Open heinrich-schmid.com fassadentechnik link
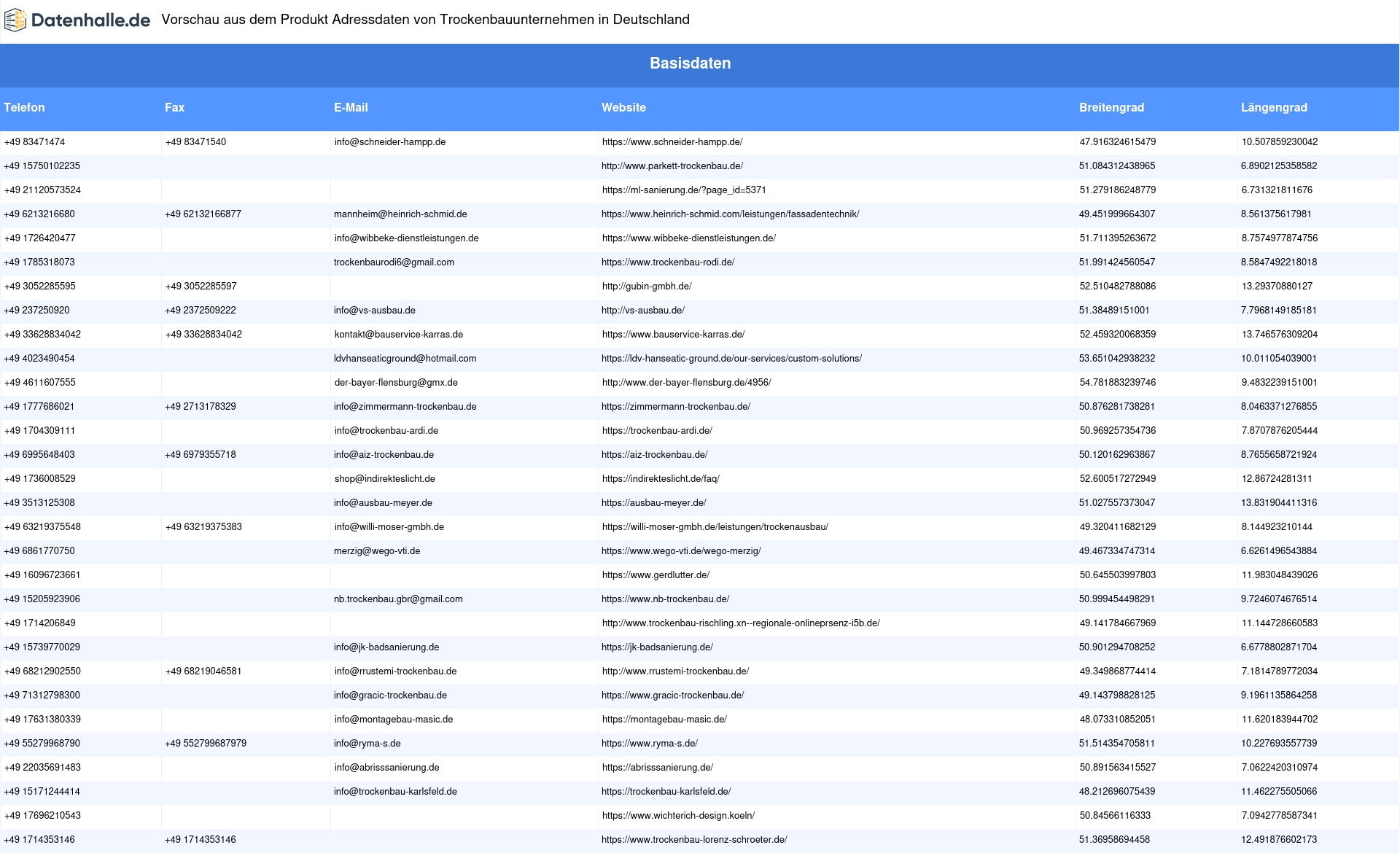This screenshot has width=1400, height=853. tap(731, 214)
